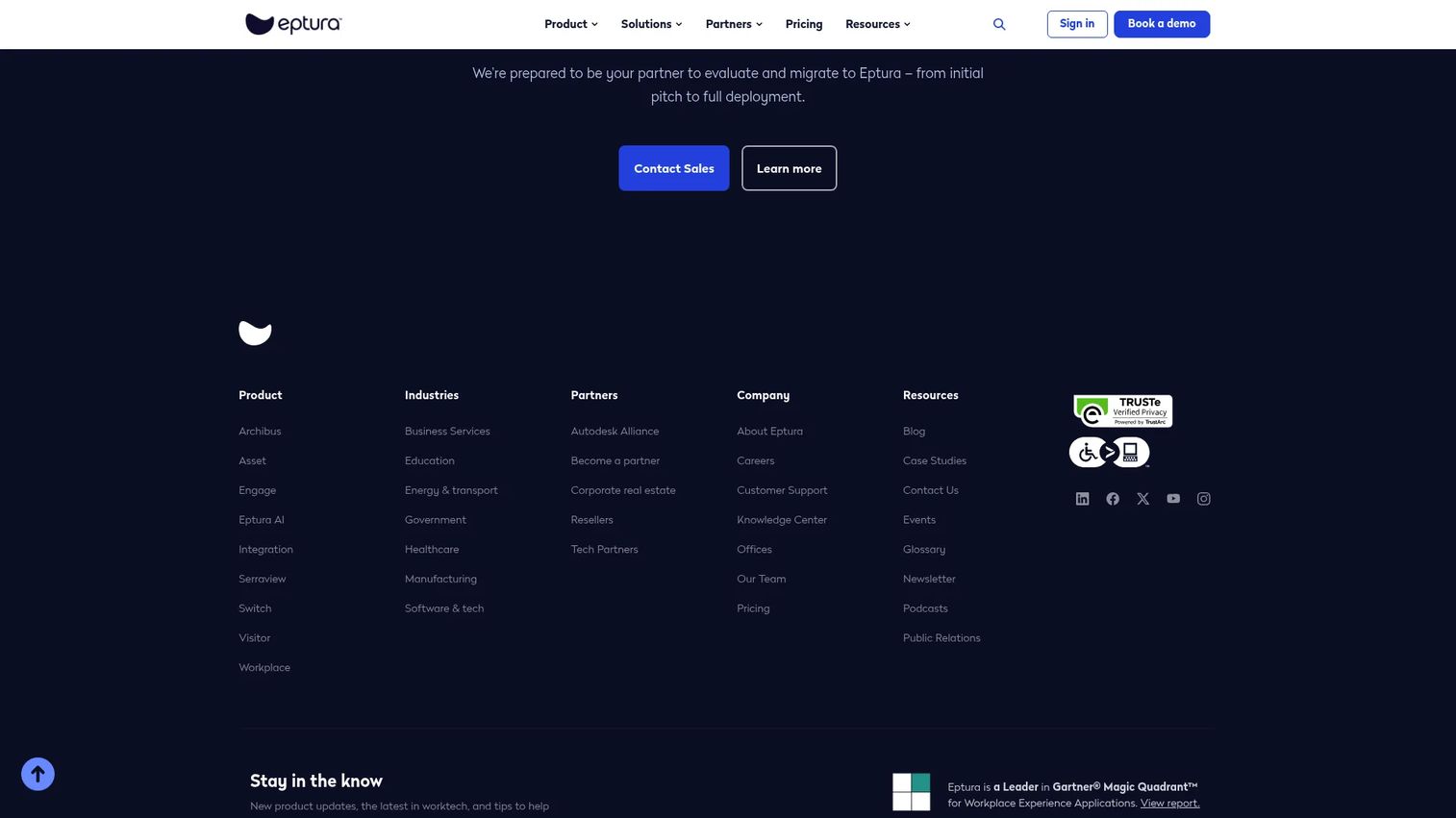This screenshot has width=1456, height=818.
Task: Open Archibus product link in footer
Action: [260, 432]
